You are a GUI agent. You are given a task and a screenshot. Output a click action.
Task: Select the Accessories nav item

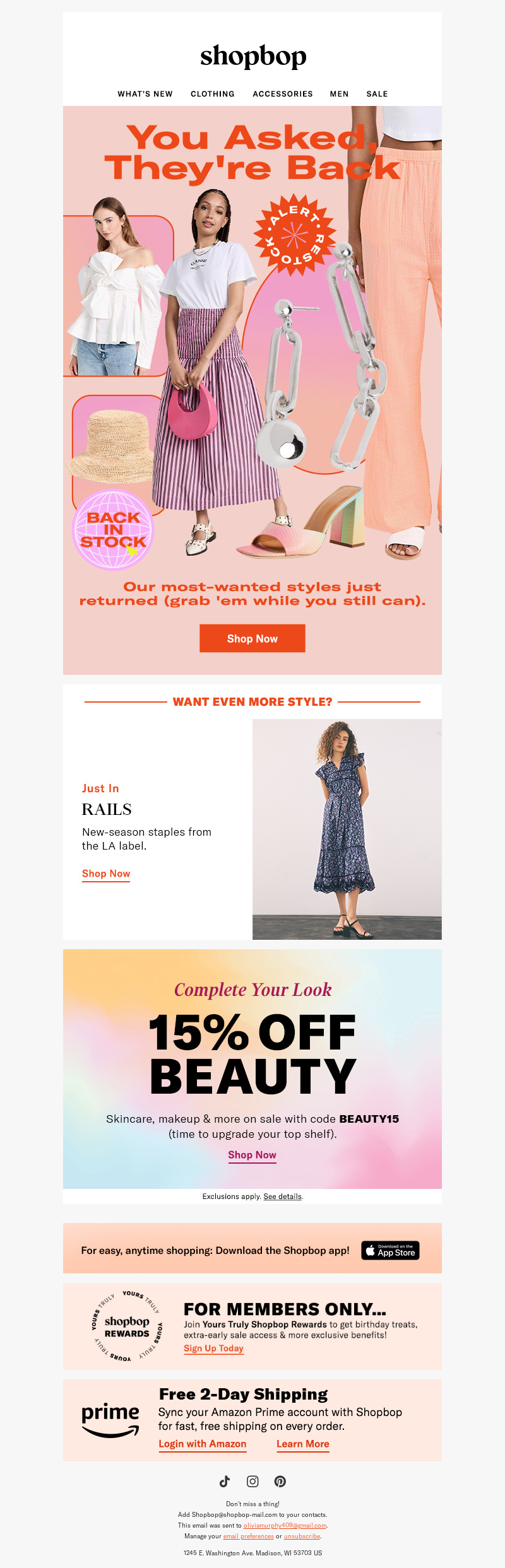pyautogui.click(x=283, y=94)
